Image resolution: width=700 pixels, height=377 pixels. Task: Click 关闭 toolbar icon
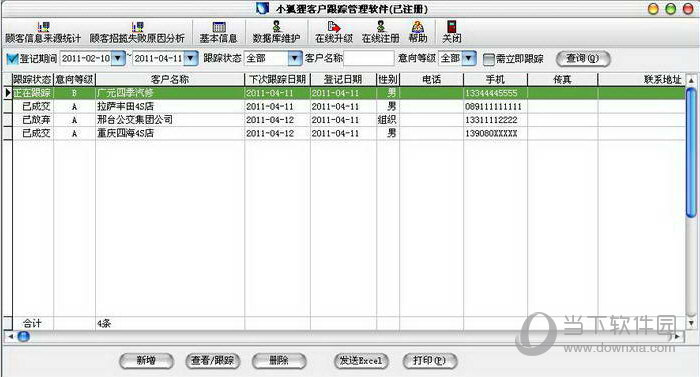452,32
